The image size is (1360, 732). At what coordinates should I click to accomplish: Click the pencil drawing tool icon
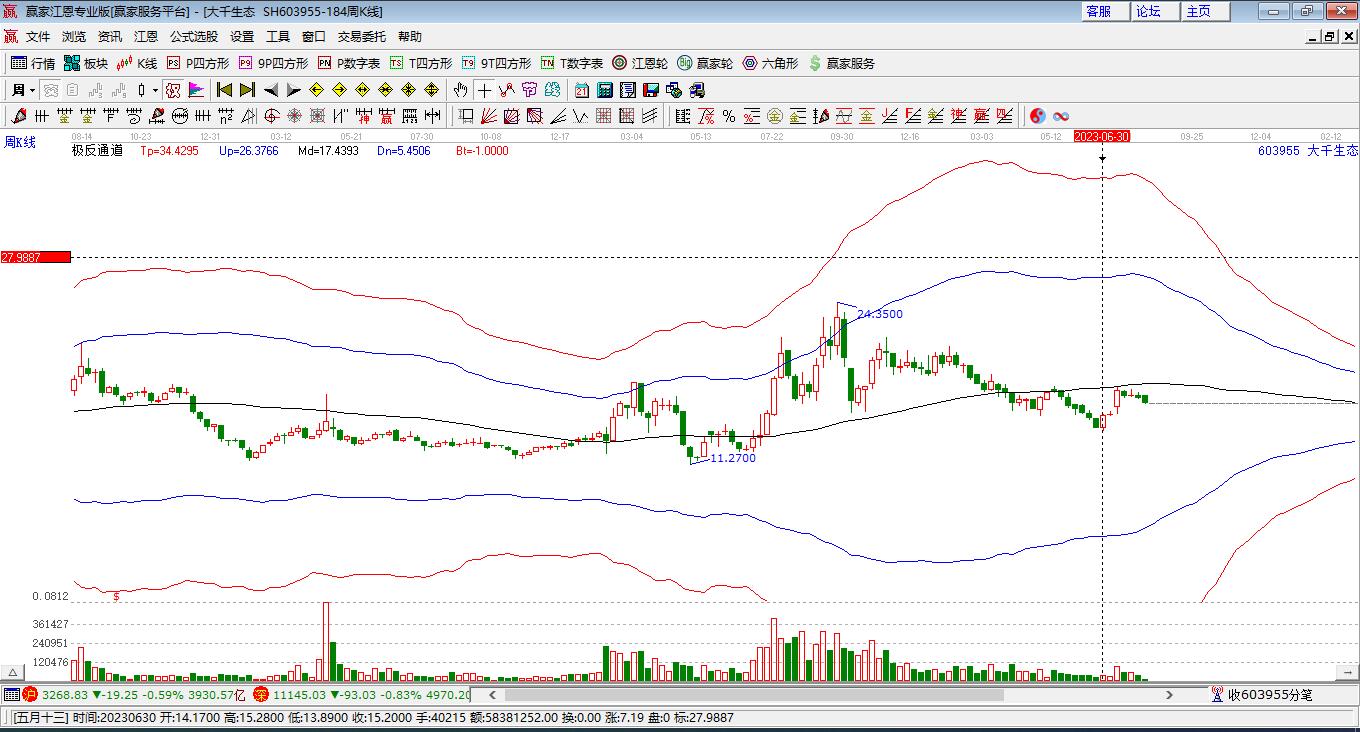[x=17, y=116]
